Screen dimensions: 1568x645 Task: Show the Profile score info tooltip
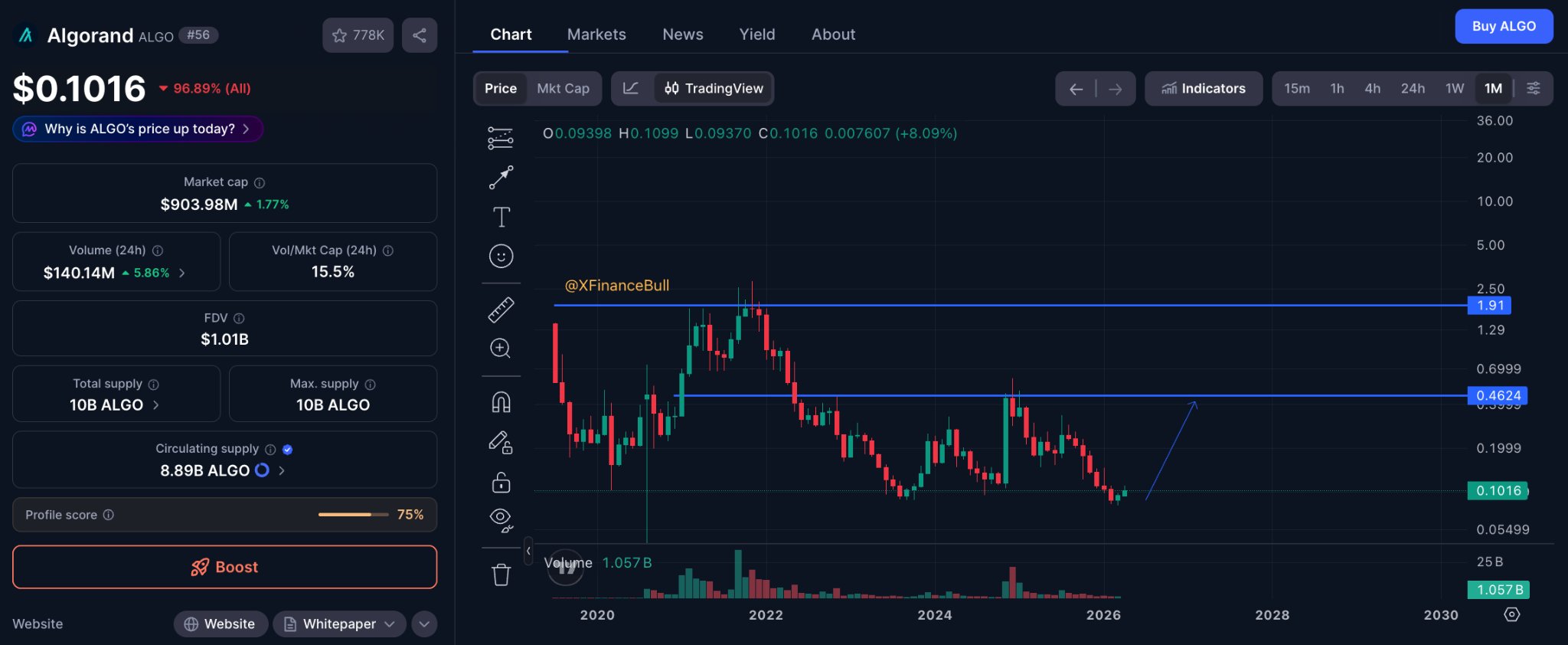(x=109, y=515)
